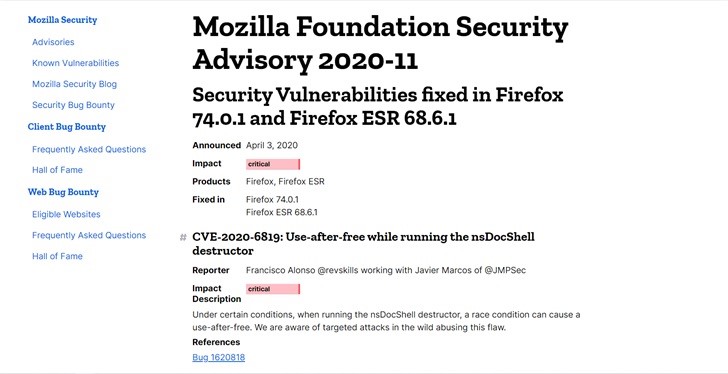Select the Web Bug Bounty heading
Screen dimensions: 728x374
(63, 192)
